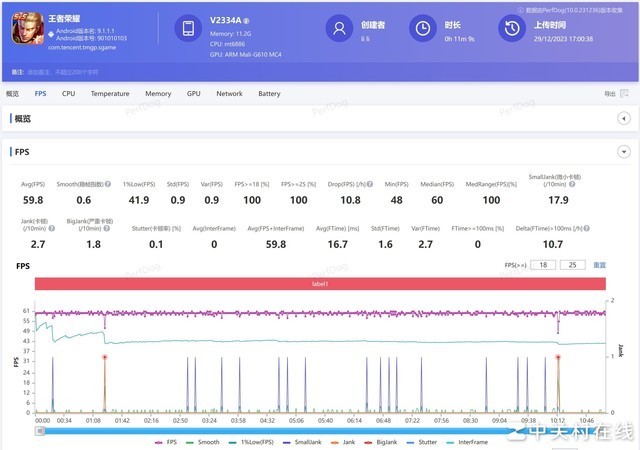This screenshot has width=640, height=450.
Task: Open the Temperature tab
Action: [x=110, y=93]
